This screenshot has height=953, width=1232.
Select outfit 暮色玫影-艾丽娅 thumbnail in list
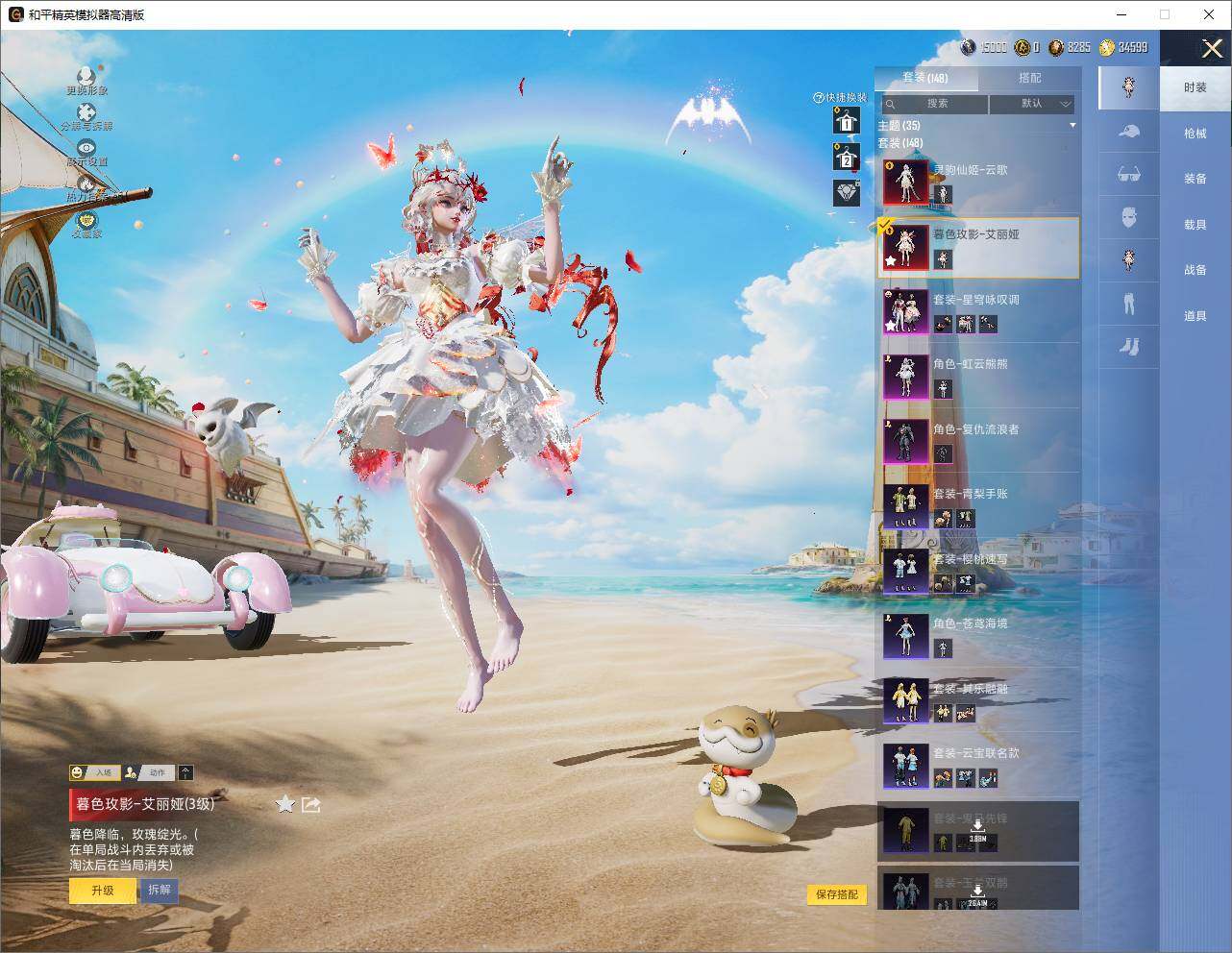pyautogui.click(x=906, y=247)
